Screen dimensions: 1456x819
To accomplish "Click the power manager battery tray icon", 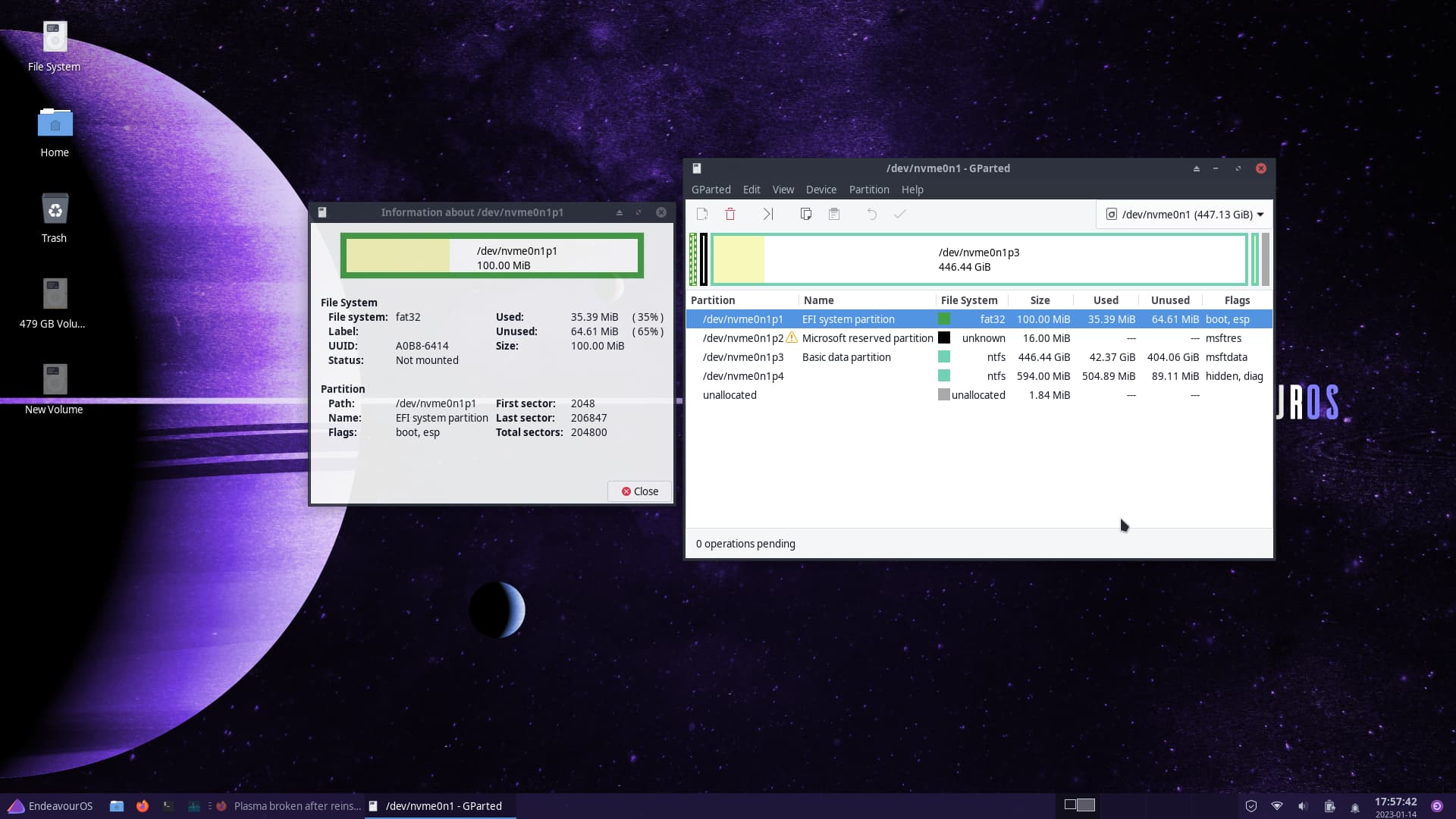I will pyautogui.click(x=1329, y=806).
